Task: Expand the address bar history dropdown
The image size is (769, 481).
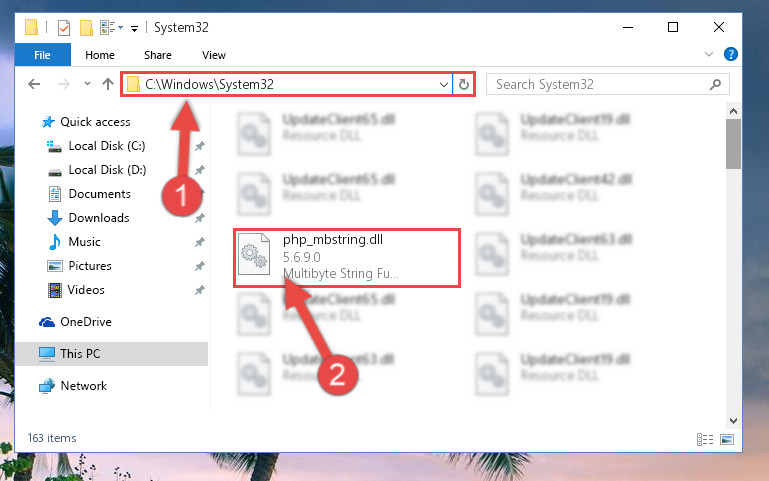Action: (x=444, y=85)
